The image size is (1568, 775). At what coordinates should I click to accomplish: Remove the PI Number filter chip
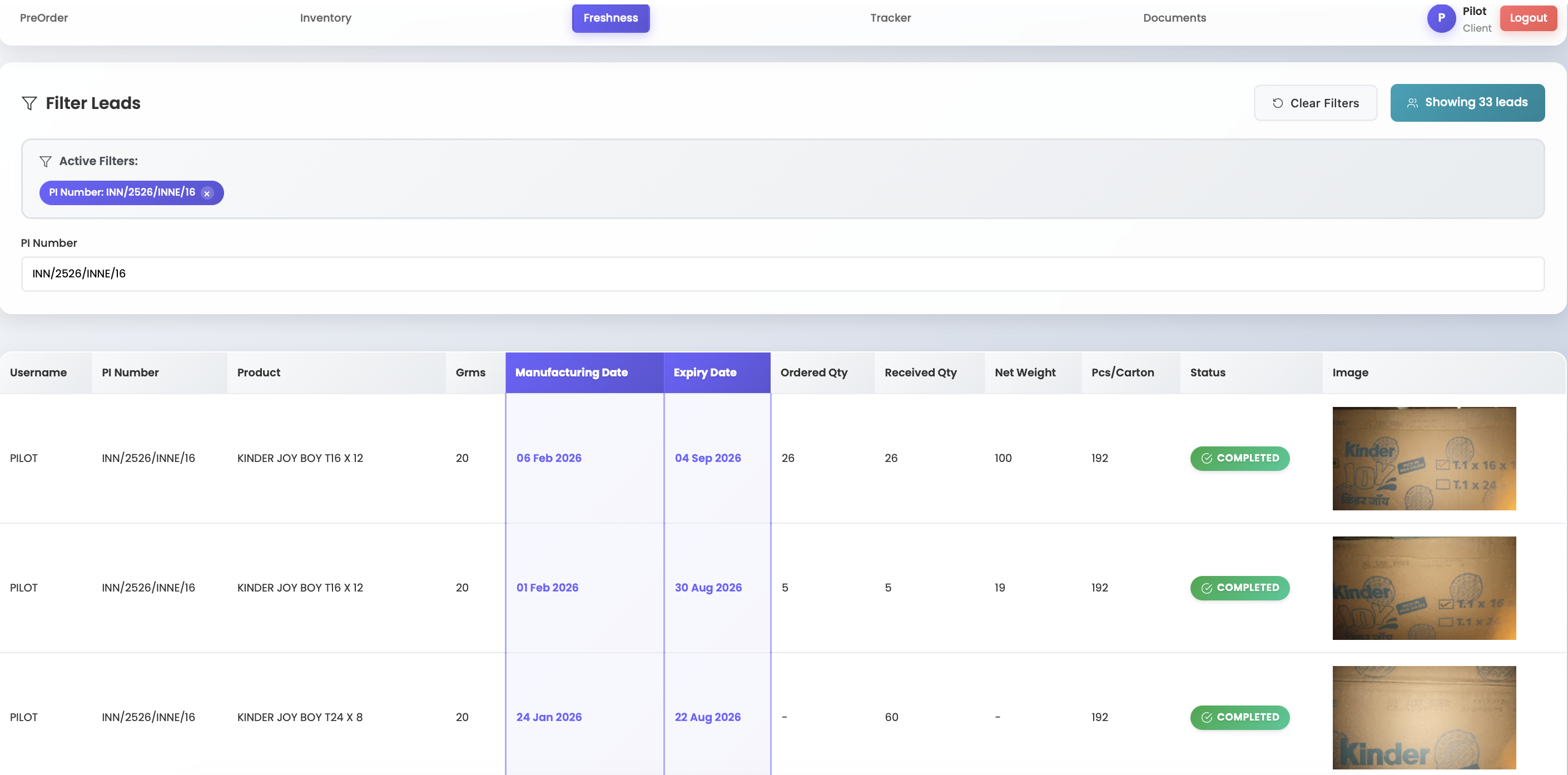pos(207,193)
